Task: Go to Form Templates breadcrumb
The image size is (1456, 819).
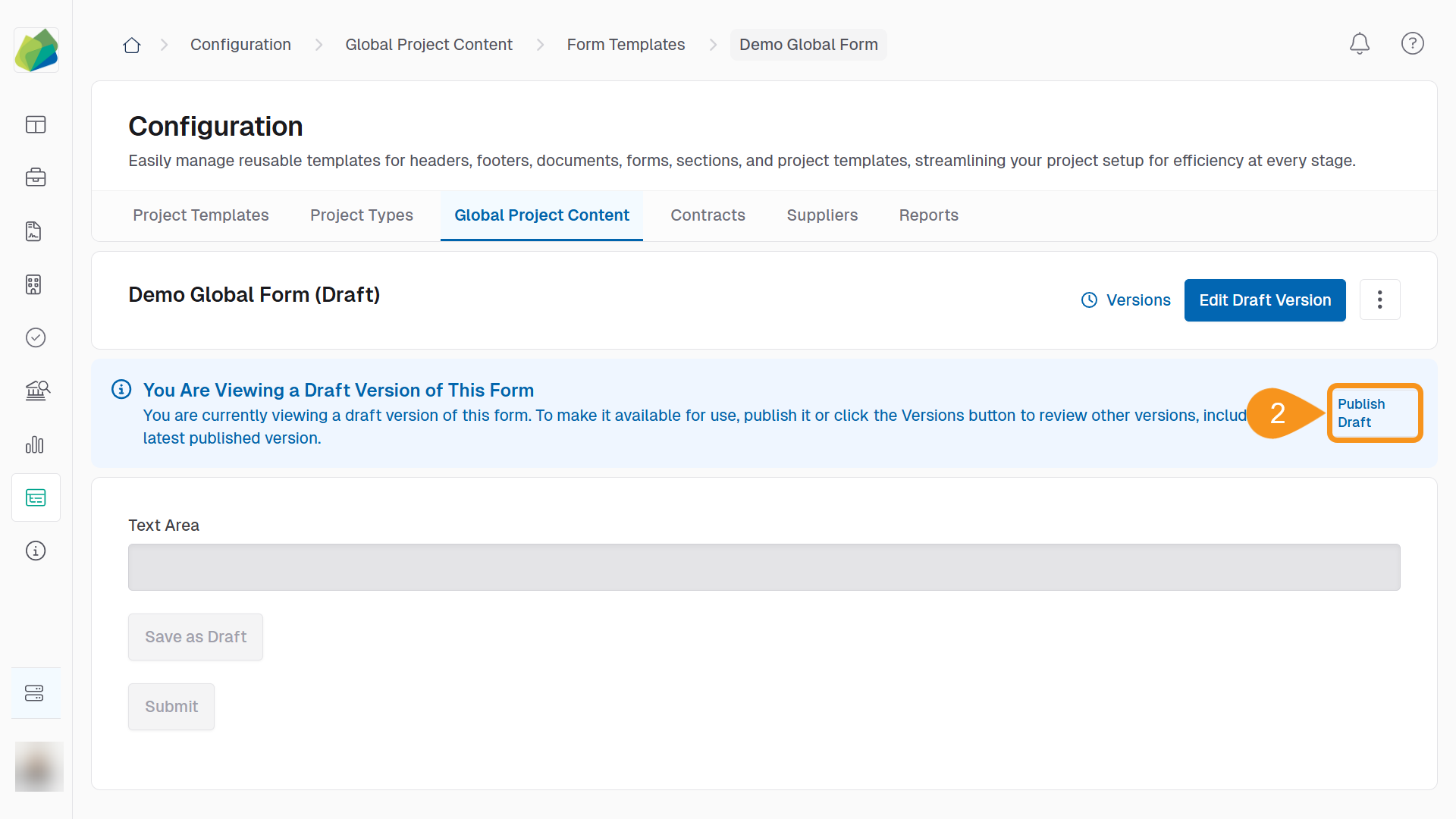Action: click(626, 45)
